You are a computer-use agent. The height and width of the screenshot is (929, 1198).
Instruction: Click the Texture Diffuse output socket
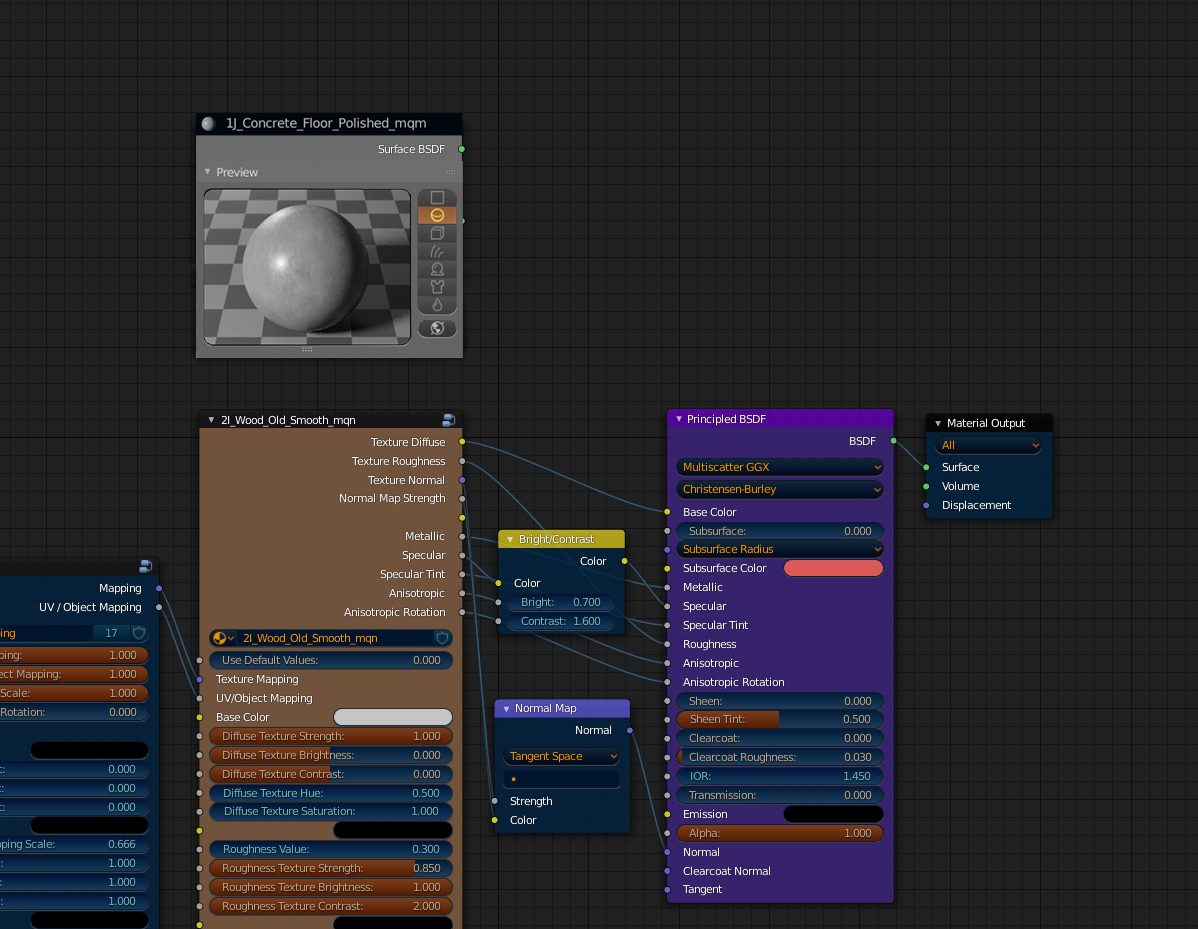tap(461, 442)
